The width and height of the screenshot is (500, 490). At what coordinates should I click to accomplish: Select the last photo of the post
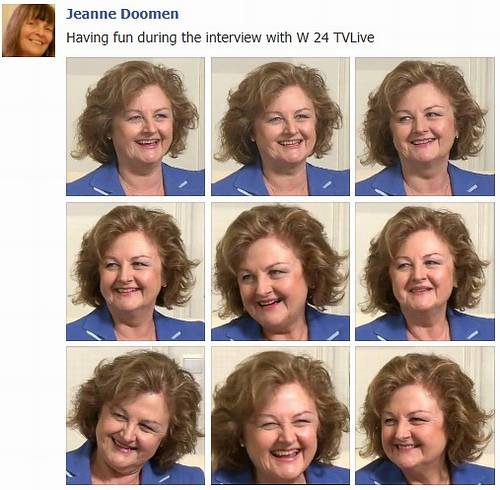point(425,415)
